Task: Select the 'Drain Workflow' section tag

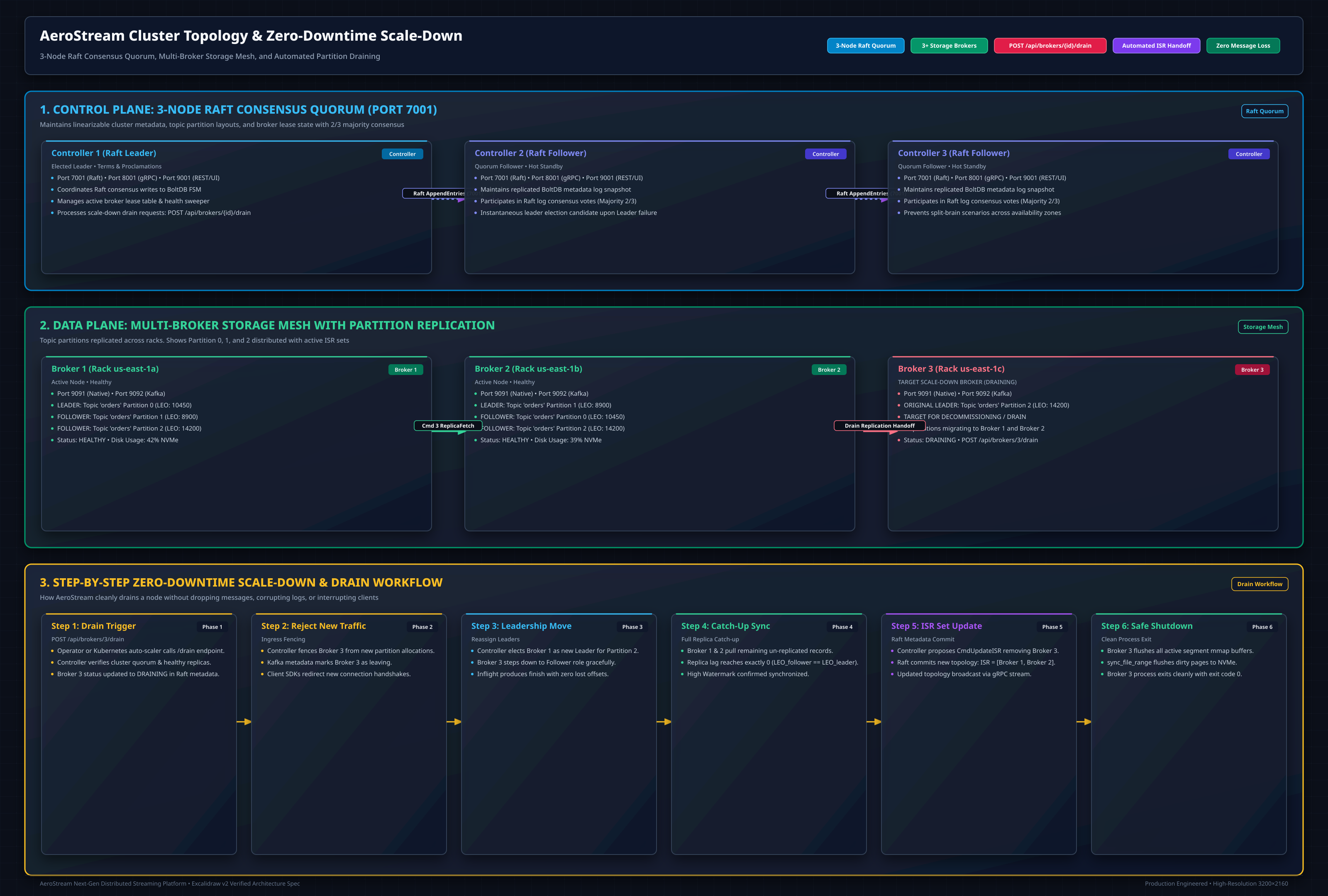Action: point(1260,584)
